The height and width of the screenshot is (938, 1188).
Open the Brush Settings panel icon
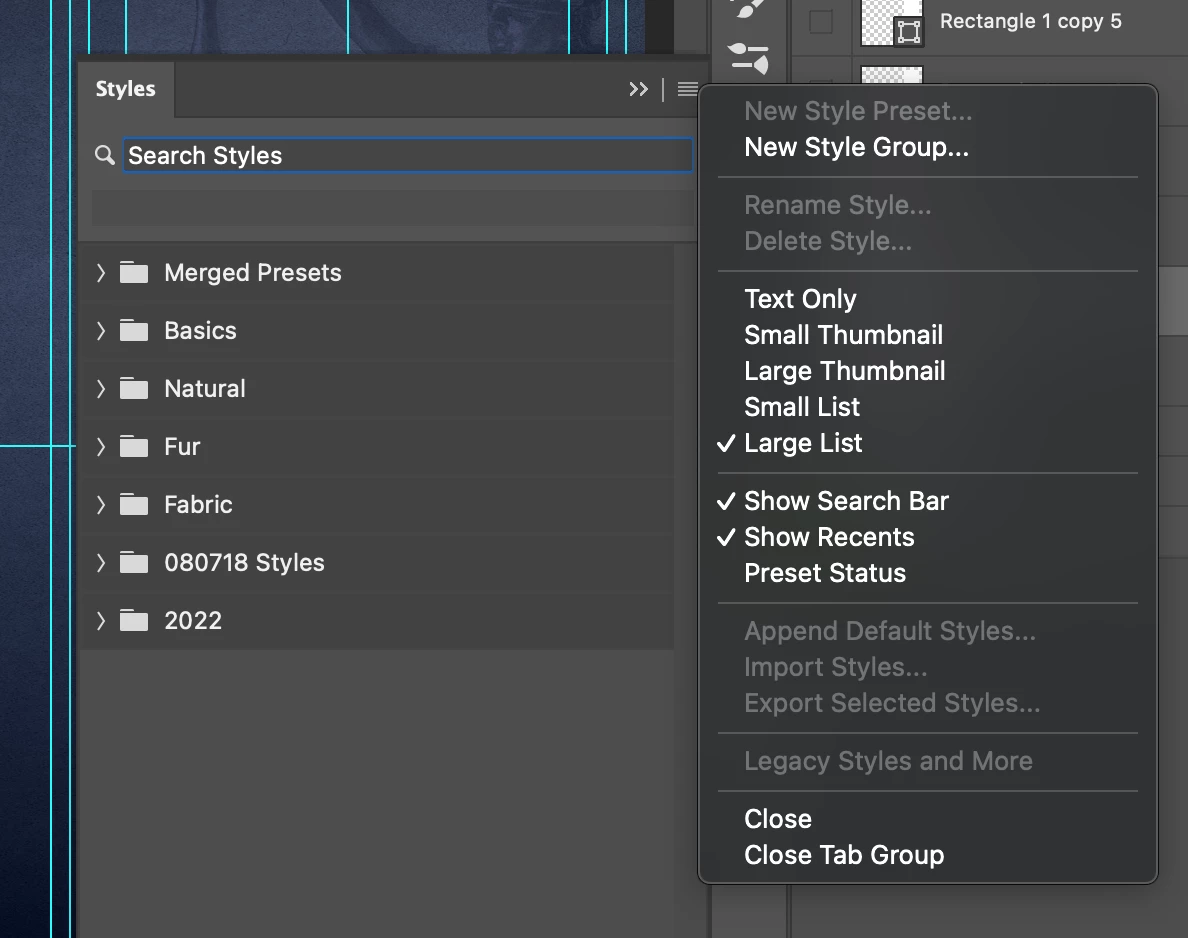[748, 57]
